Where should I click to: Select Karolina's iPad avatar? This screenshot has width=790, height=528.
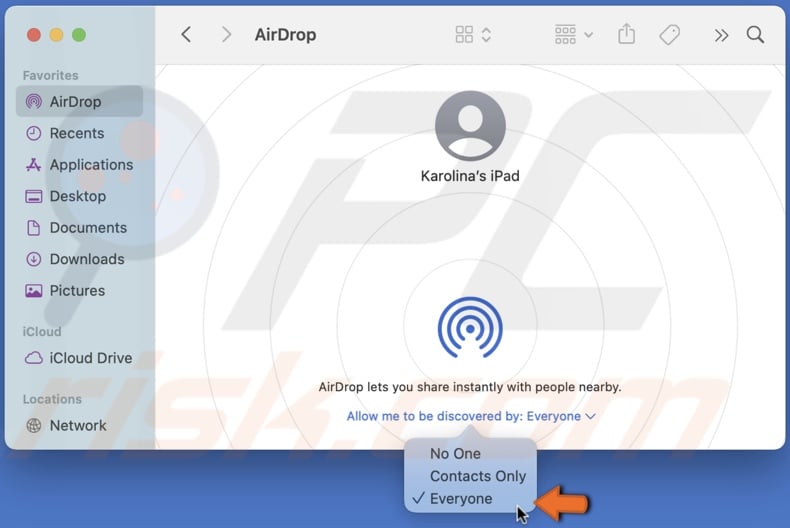[470, 126]
